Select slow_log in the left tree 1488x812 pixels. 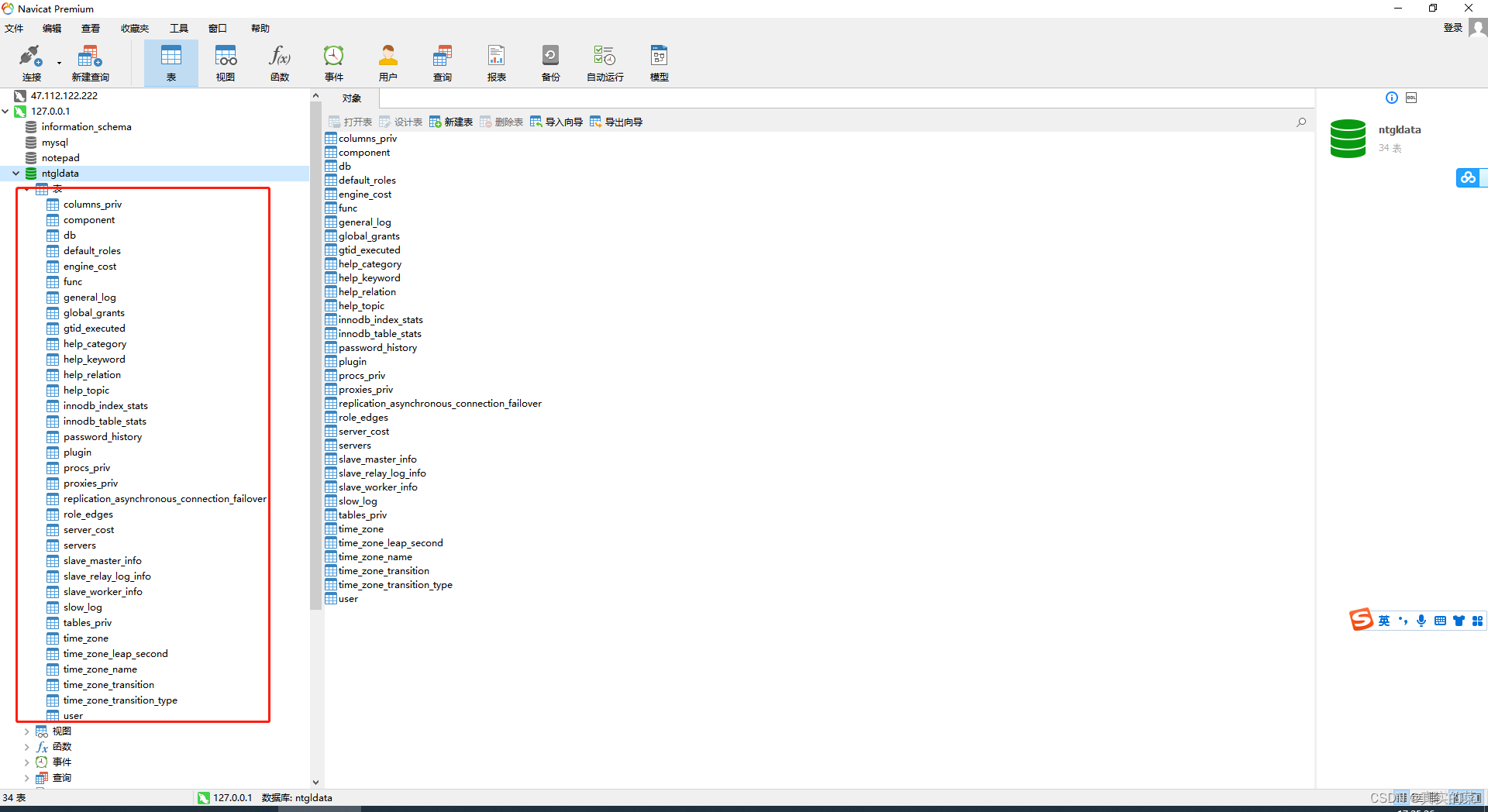(82, 607)
